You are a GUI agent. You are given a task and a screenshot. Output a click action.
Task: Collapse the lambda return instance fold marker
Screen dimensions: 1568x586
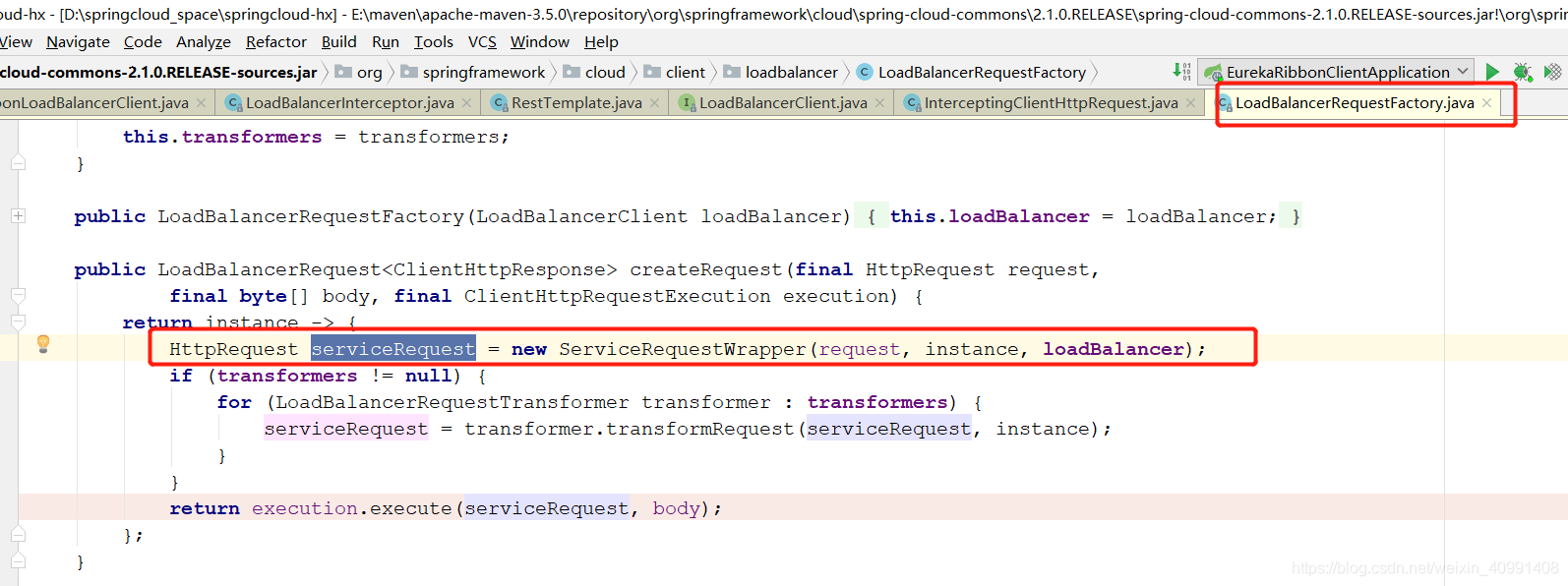[x=18, y=322]
